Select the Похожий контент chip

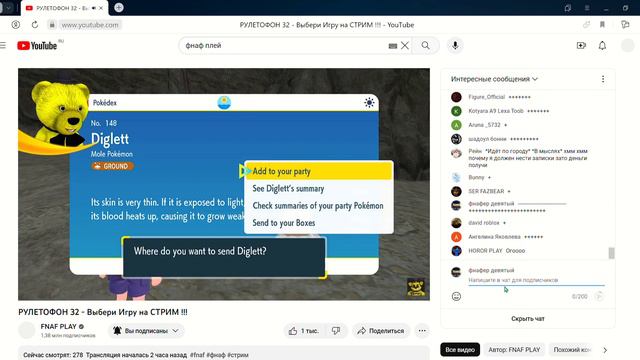(x=572, y=350)
